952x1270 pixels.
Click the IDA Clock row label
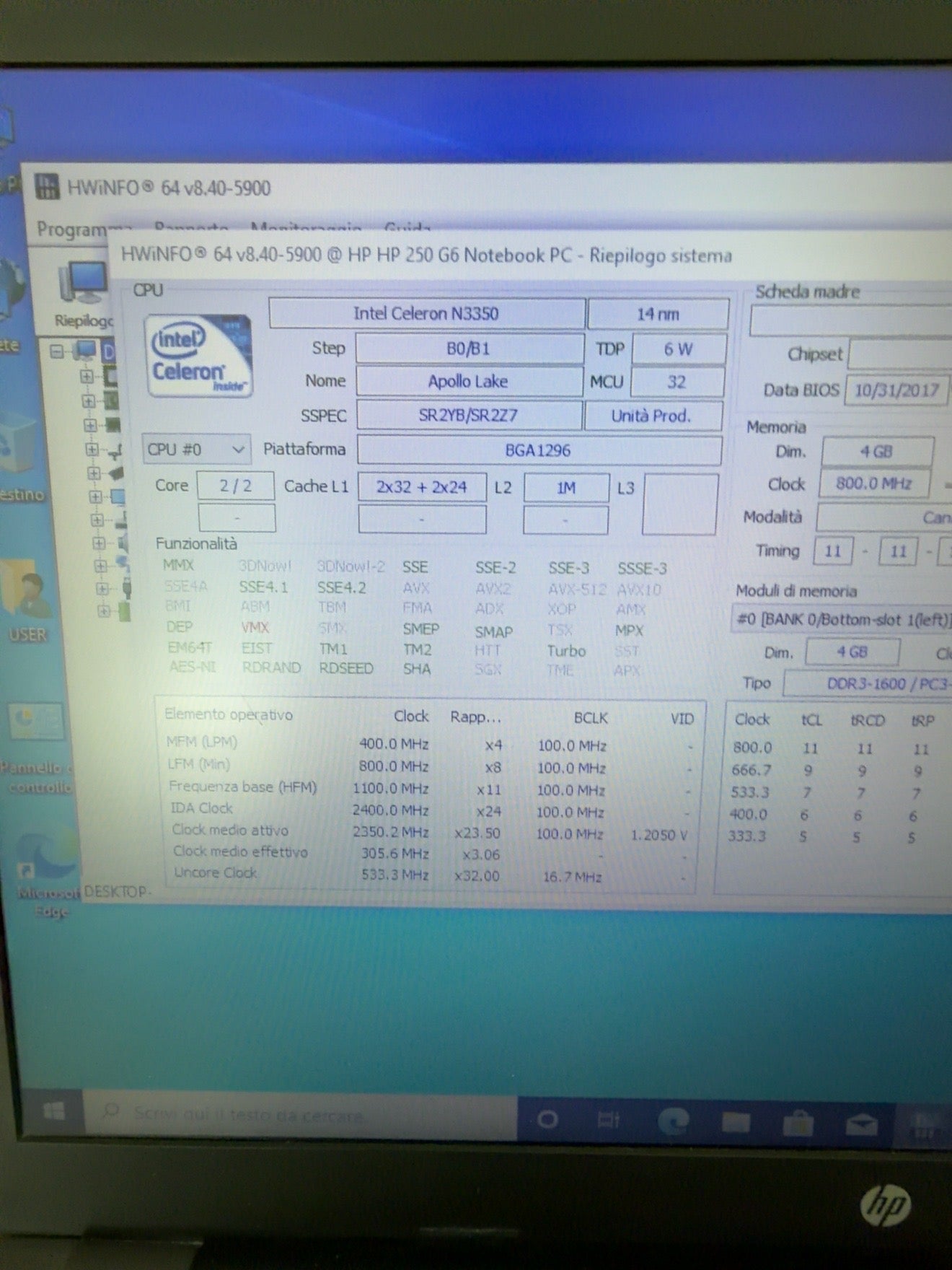point(201,808)
